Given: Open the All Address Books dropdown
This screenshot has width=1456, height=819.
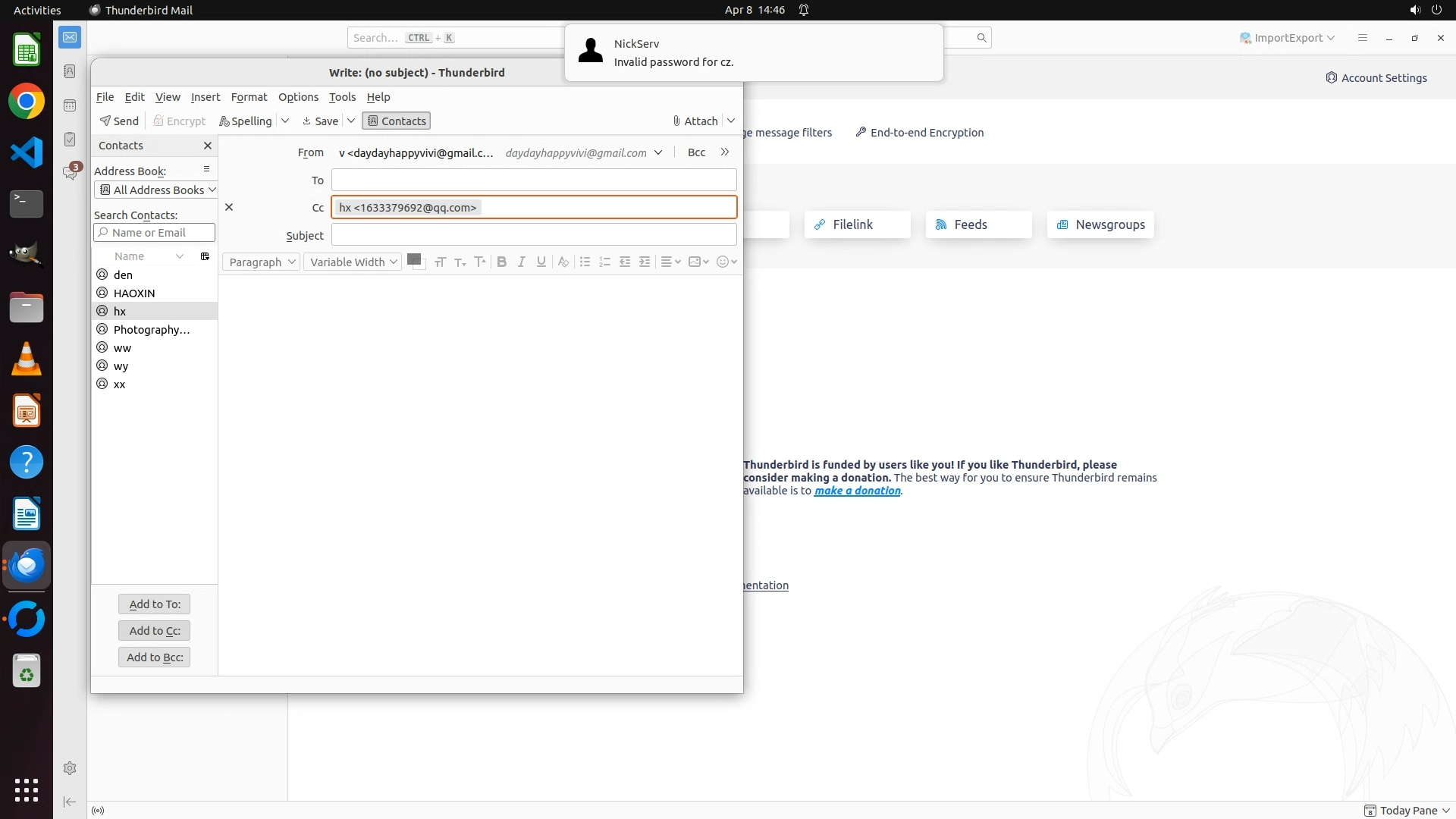Looking at the screenshot, I should pyautogui.click(x=156, y=190).
